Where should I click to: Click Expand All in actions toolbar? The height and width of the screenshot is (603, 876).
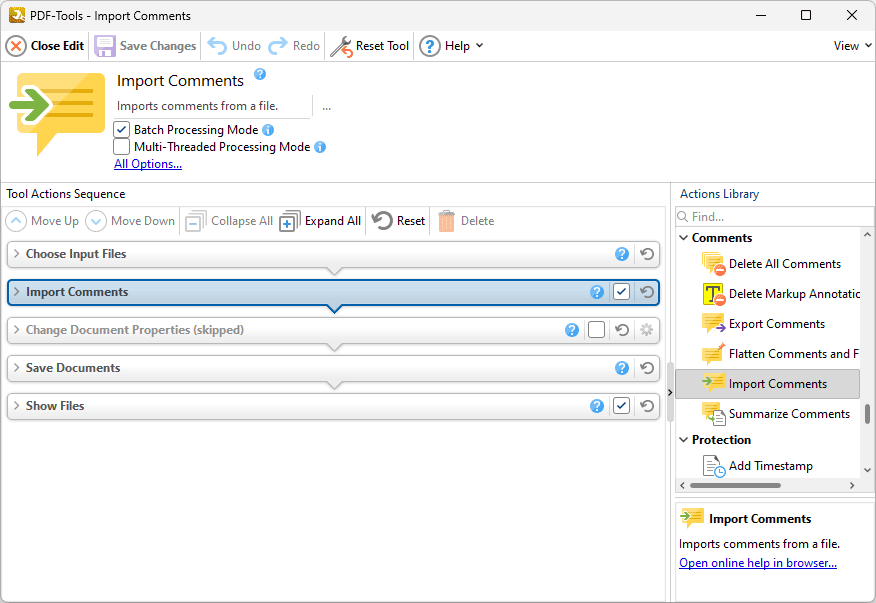320,221
